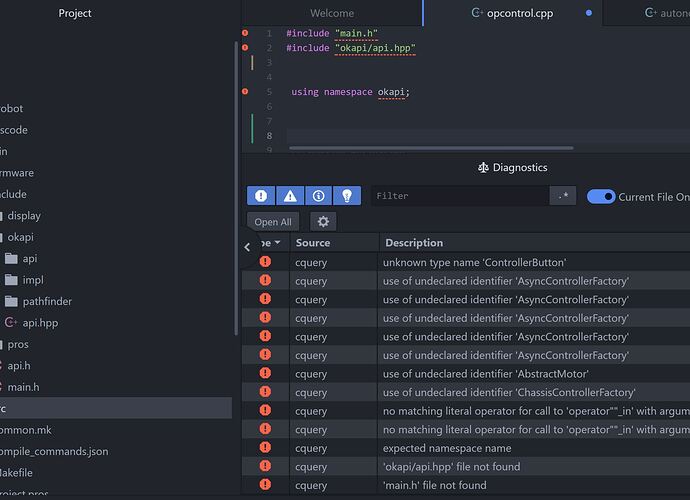Click the project tree vertical scrollbar

(x=236, y=188)
